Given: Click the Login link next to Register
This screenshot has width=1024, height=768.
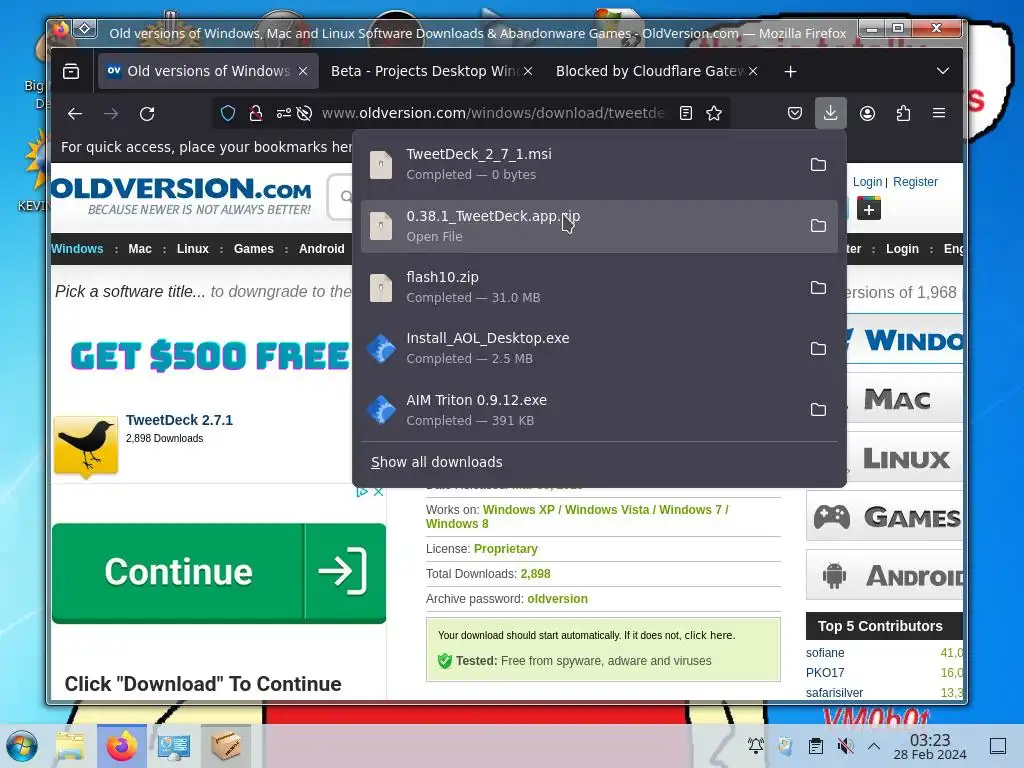Looking at the screenshot, I should [867, 182].
